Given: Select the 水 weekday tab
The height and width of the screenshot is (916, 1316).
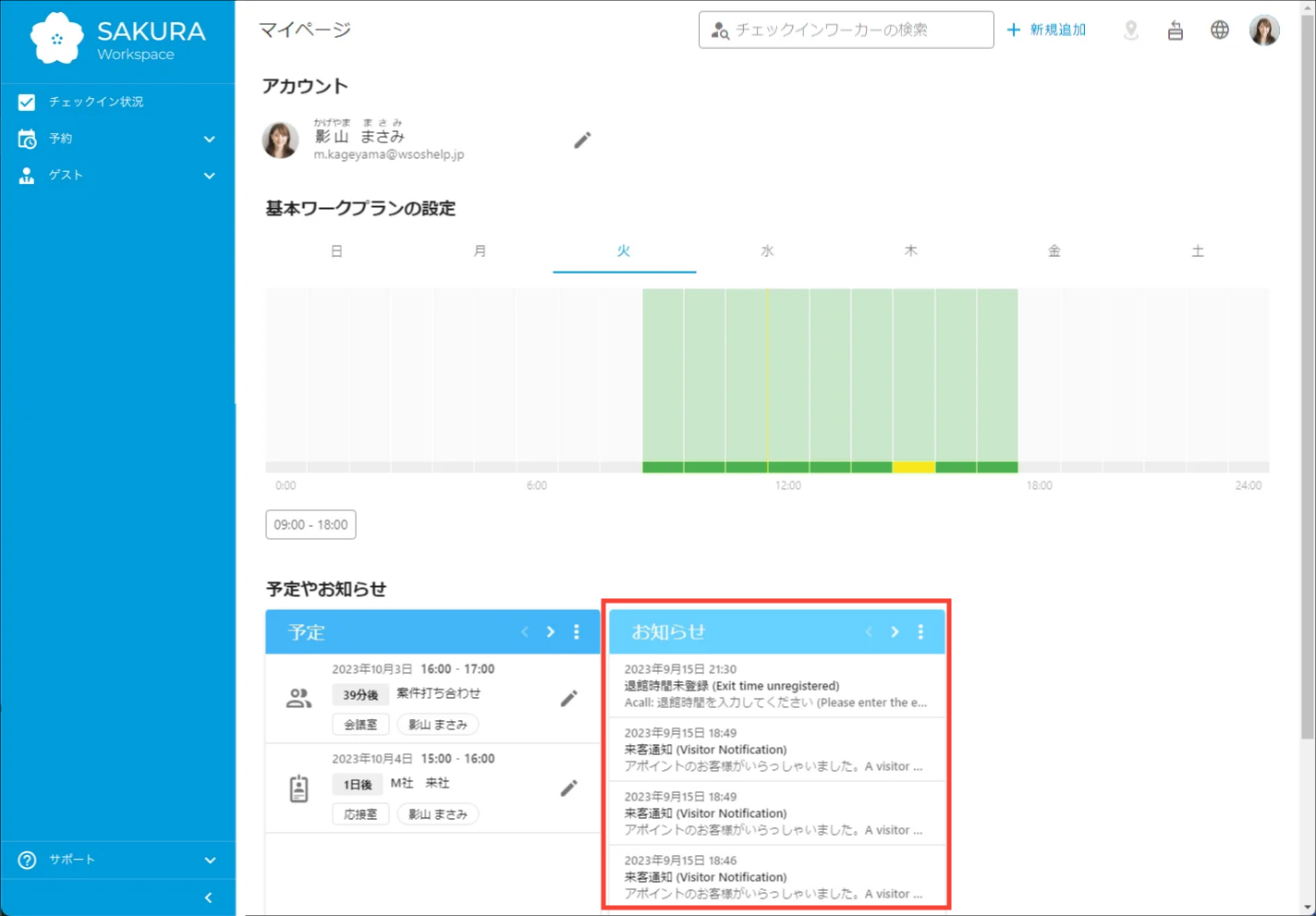Looking at the screenshot, I should click(x=767, y=251).
